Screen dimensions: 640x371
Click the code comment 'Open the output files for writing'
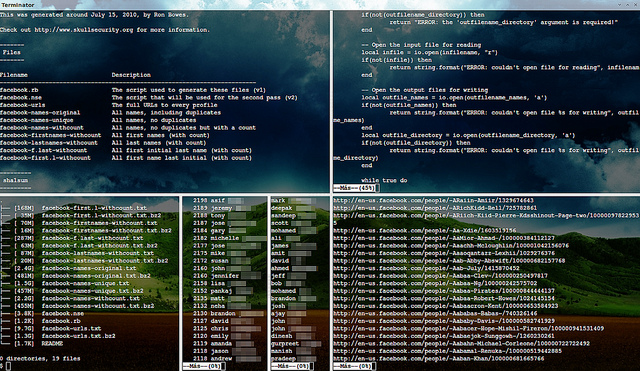coord(424,90)
